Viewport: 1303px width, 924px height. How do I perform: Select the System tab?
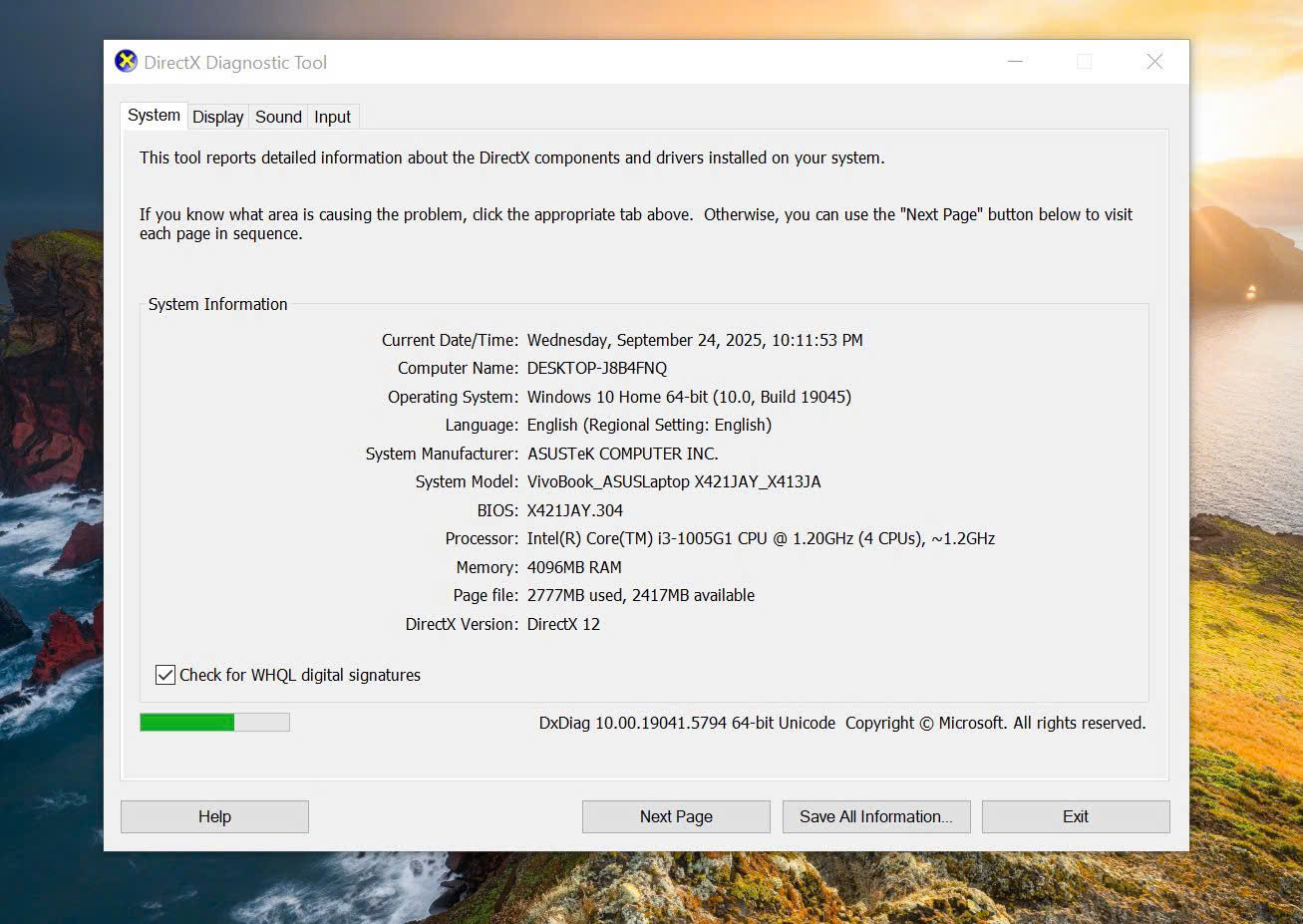tap(154, 116)
